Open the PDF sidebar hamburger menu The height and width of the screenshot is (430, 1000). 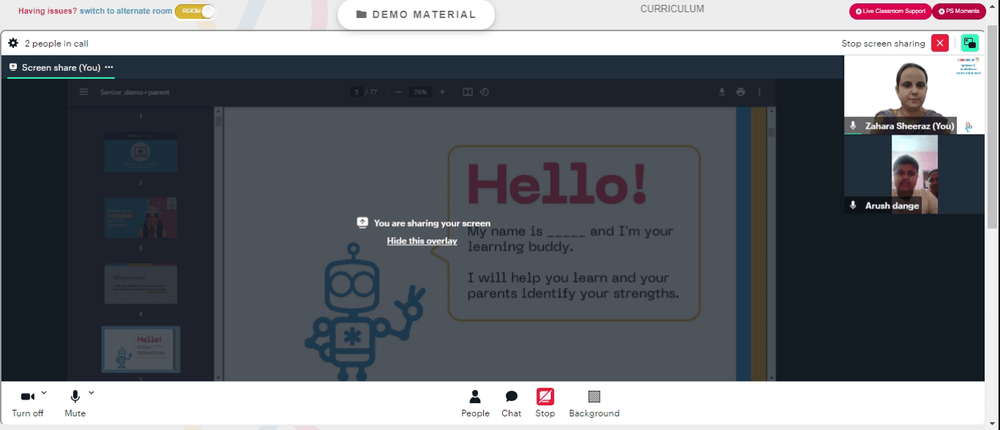click(x=84, y=92)
